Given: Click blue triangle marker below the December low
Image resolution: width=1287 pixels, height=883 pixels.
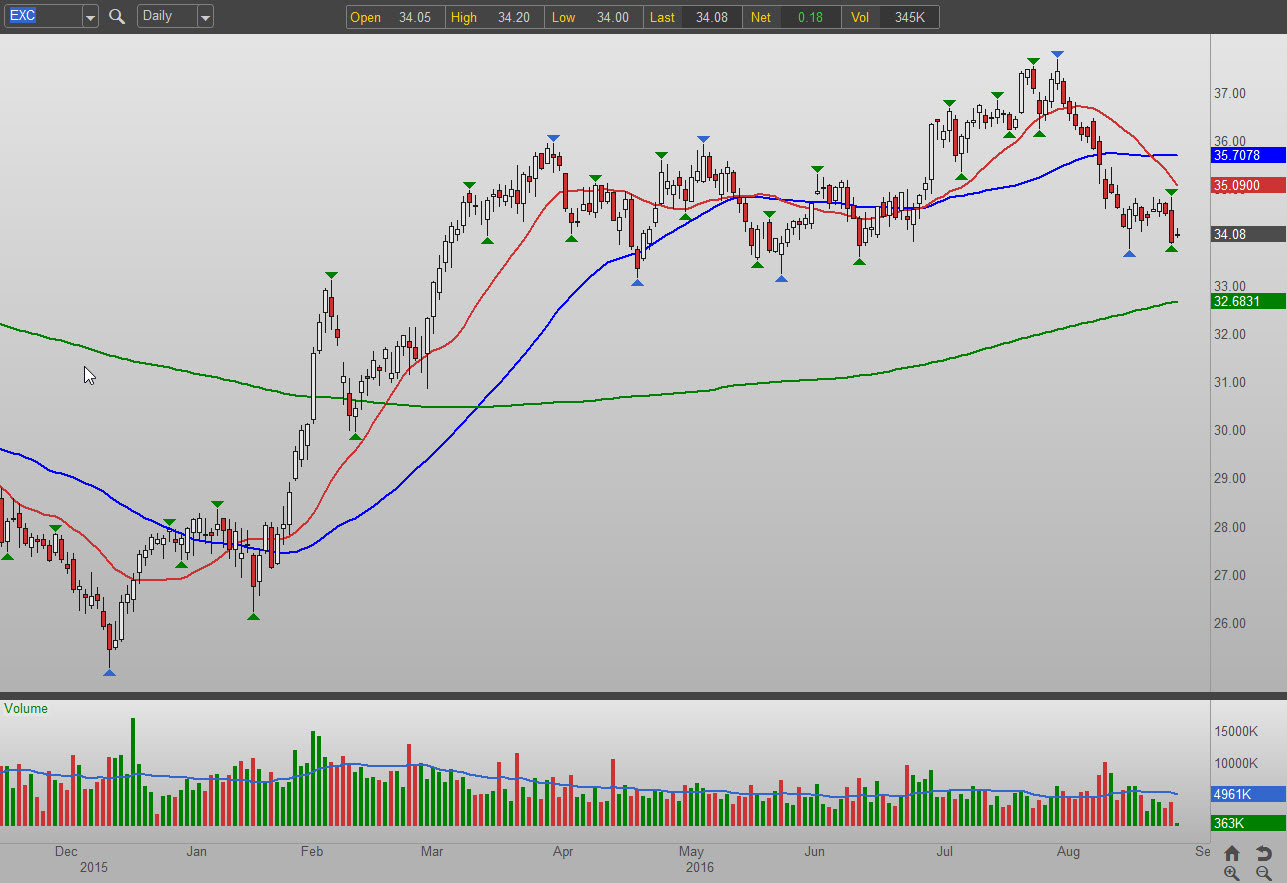Looking at the screenshot, I should (x=109, y=673).
